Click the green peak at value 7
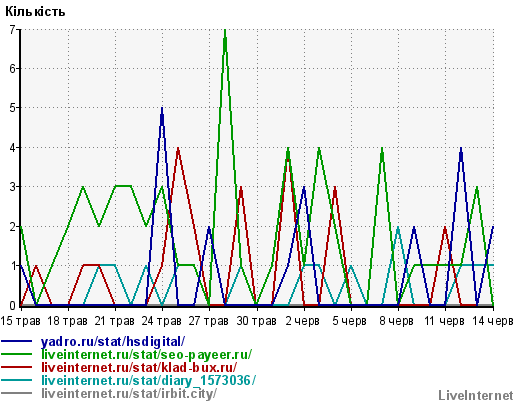 (225, 31)
